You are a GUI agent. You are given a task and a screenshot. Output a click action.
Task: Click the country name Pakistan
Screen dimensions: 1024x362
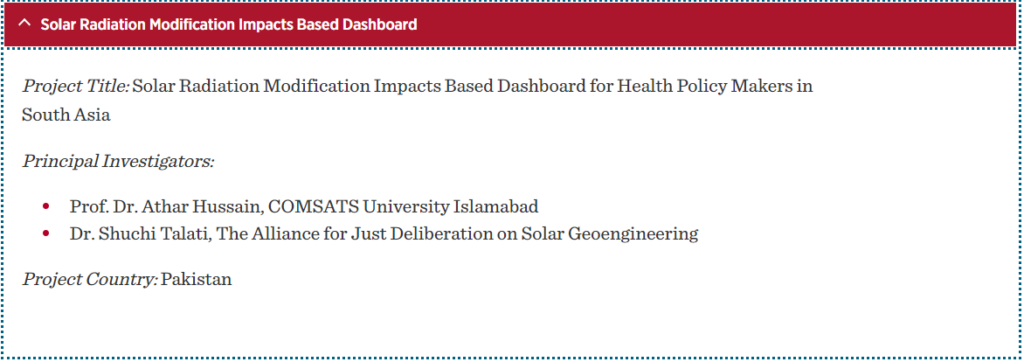click(197, 280)
